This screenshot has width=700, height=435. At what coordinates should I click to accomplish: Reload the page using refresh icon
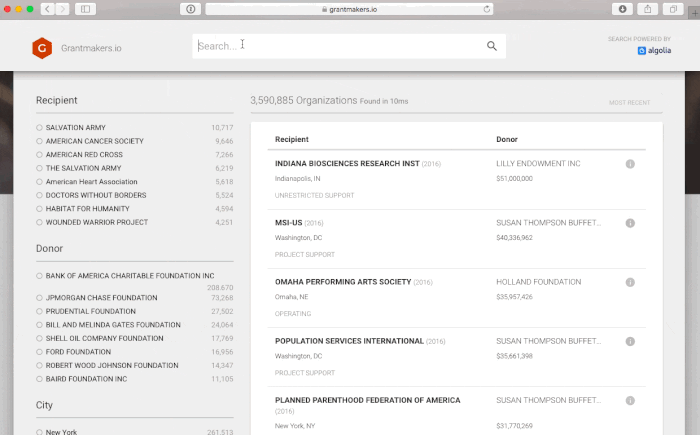487,9
